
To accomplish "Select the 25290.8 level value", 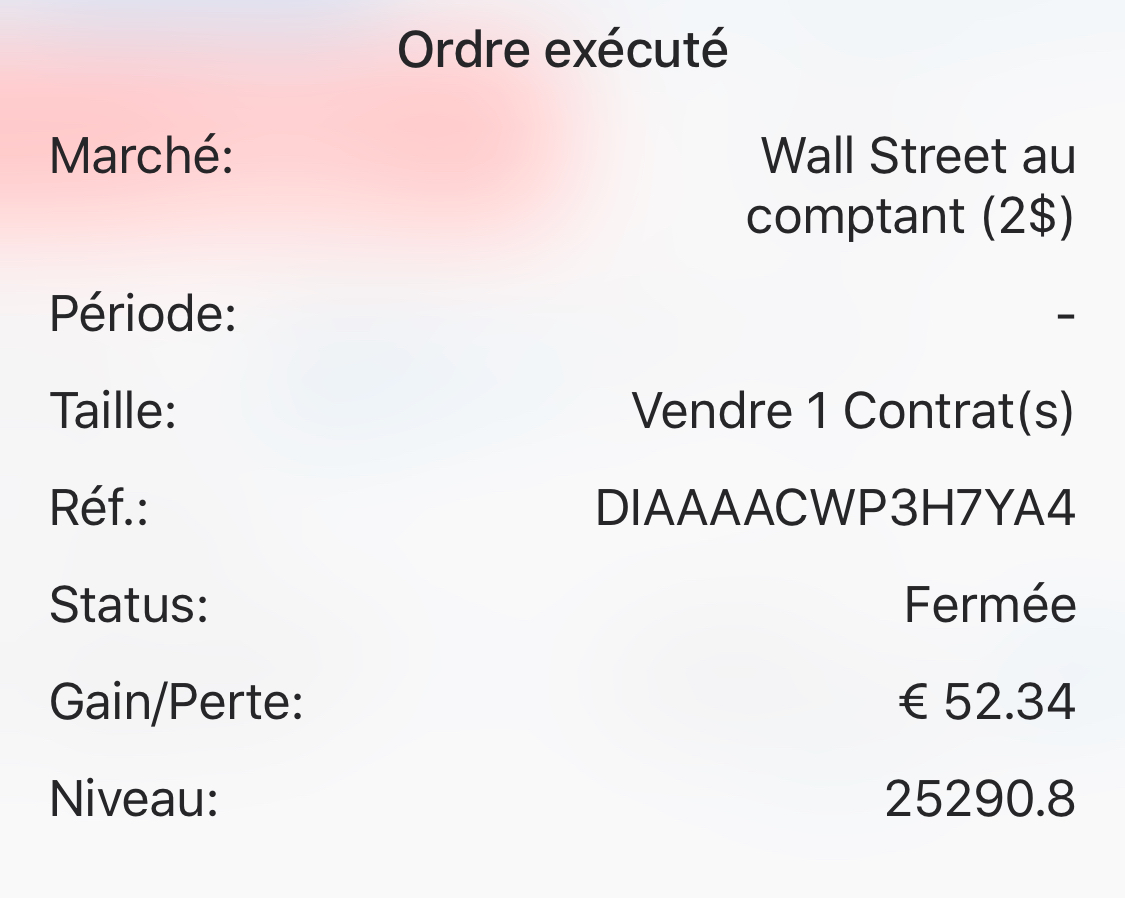I will [x=980, y=799].
